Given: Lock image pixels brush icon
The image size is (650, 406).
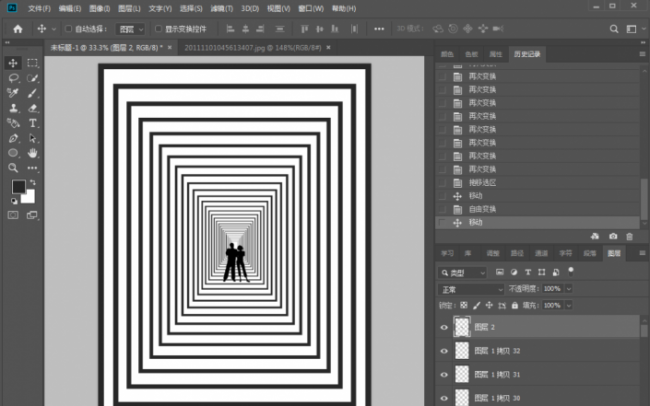Looking at the screenshot, I should pos(477,306).
